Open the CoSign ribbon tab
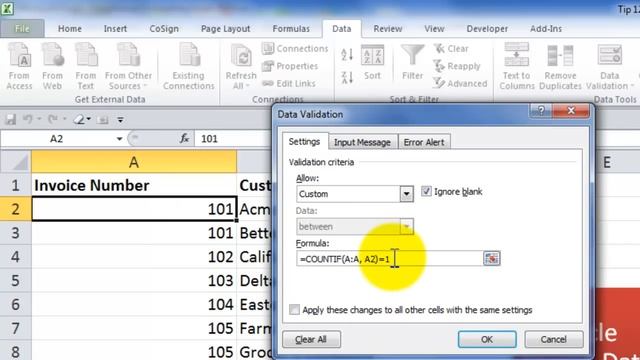 point(164,29)
